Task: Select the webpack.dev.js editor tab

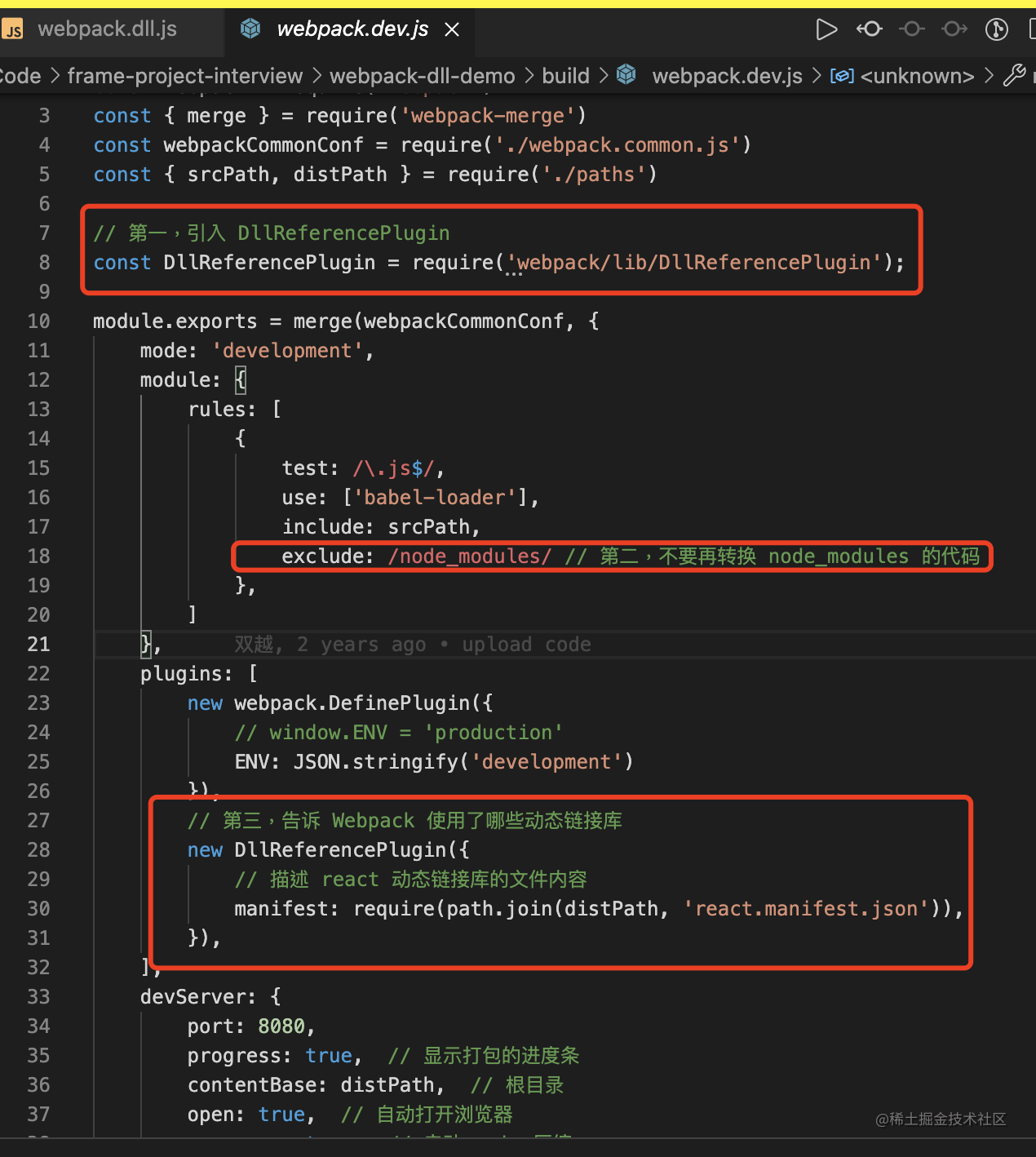Action: [352, 29]
